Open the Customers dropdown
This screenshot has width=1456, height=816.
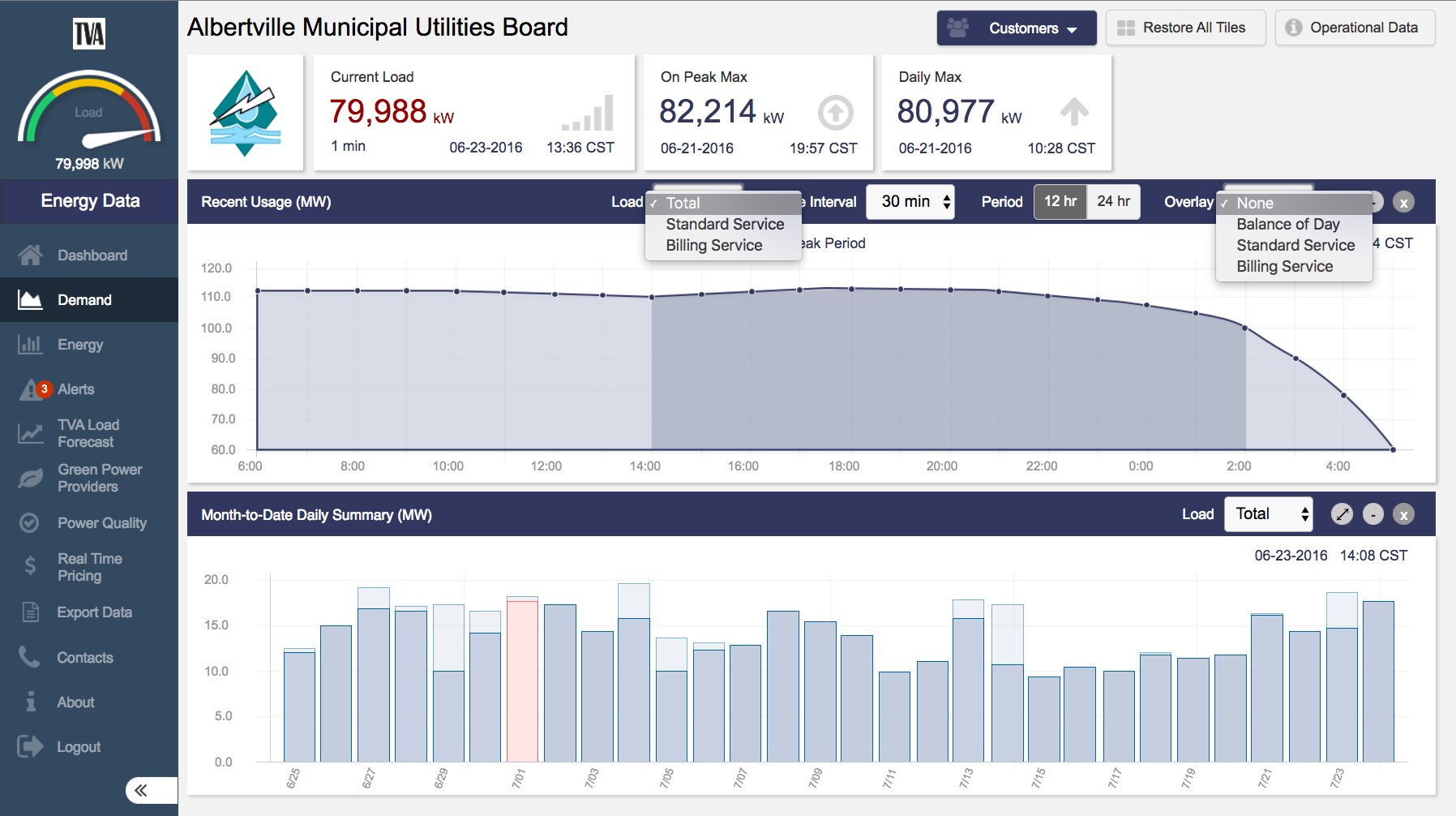(1017, 28)
